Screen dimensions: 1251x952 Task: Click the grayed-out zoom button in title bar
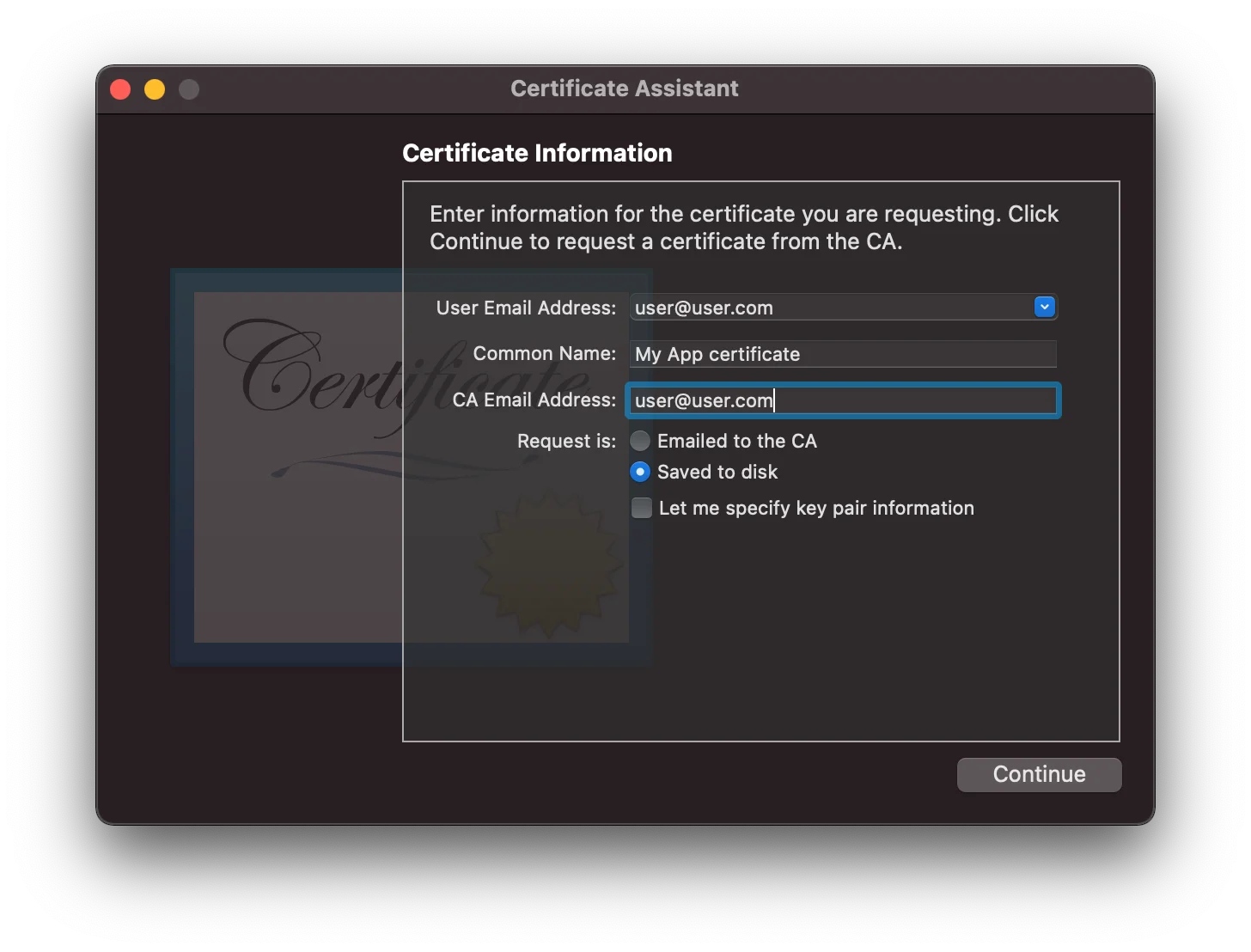[x=189, y=89]
